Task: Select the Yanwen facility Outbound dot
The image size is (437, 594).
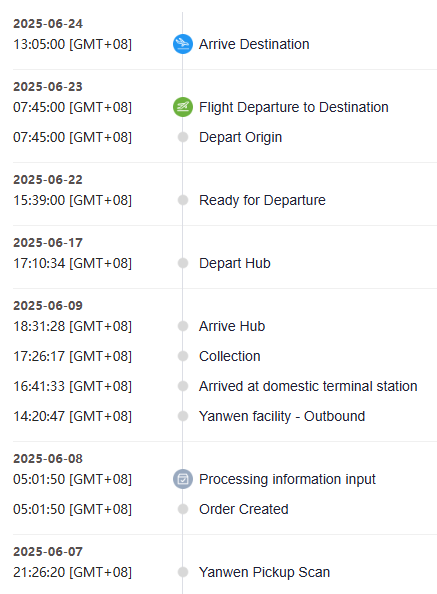Action: pyautogui.click(x=183, y=416)
